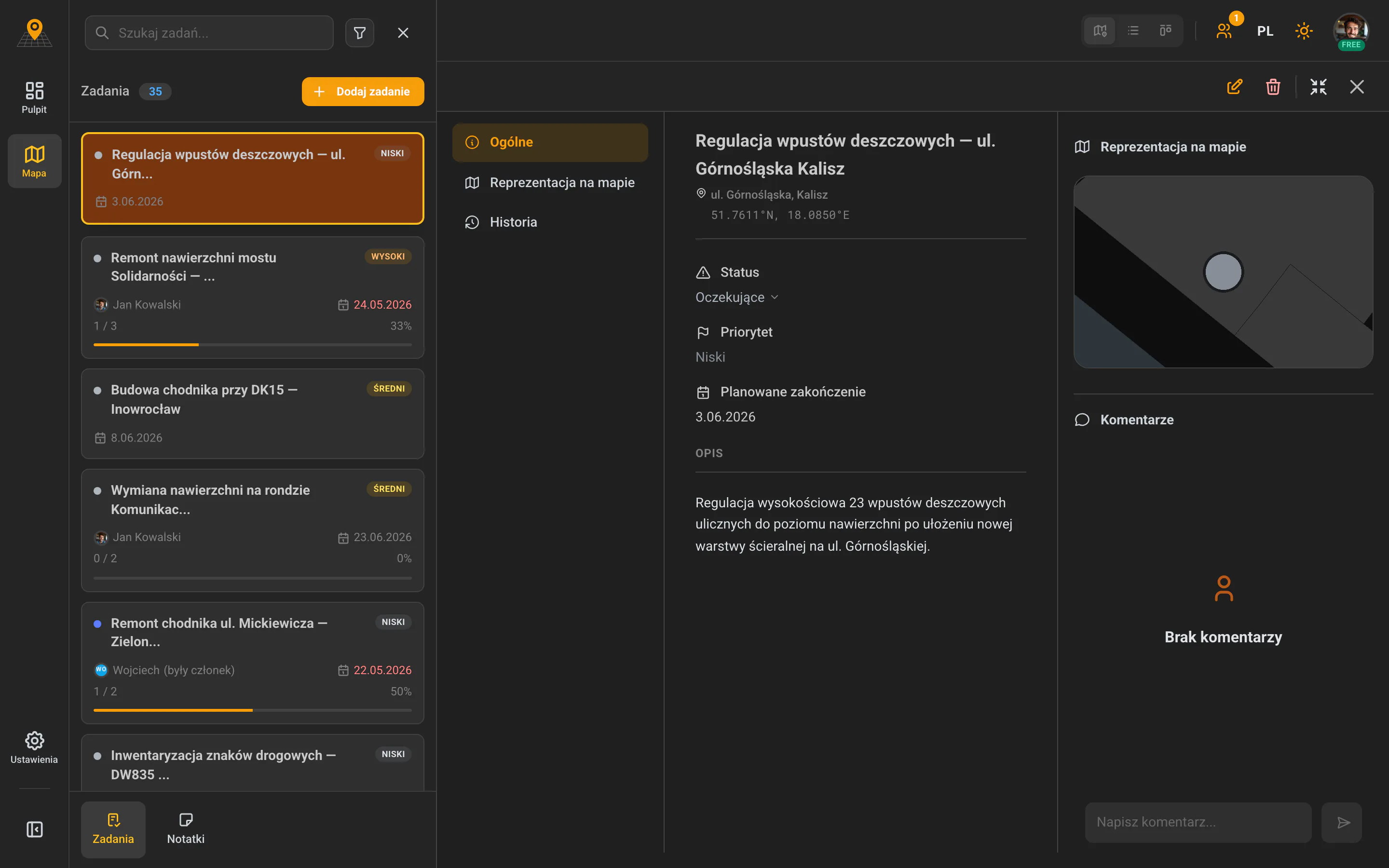The image size is (1389, 868).
Task: Send comment with paper plane button
Action: point(1342,822)
